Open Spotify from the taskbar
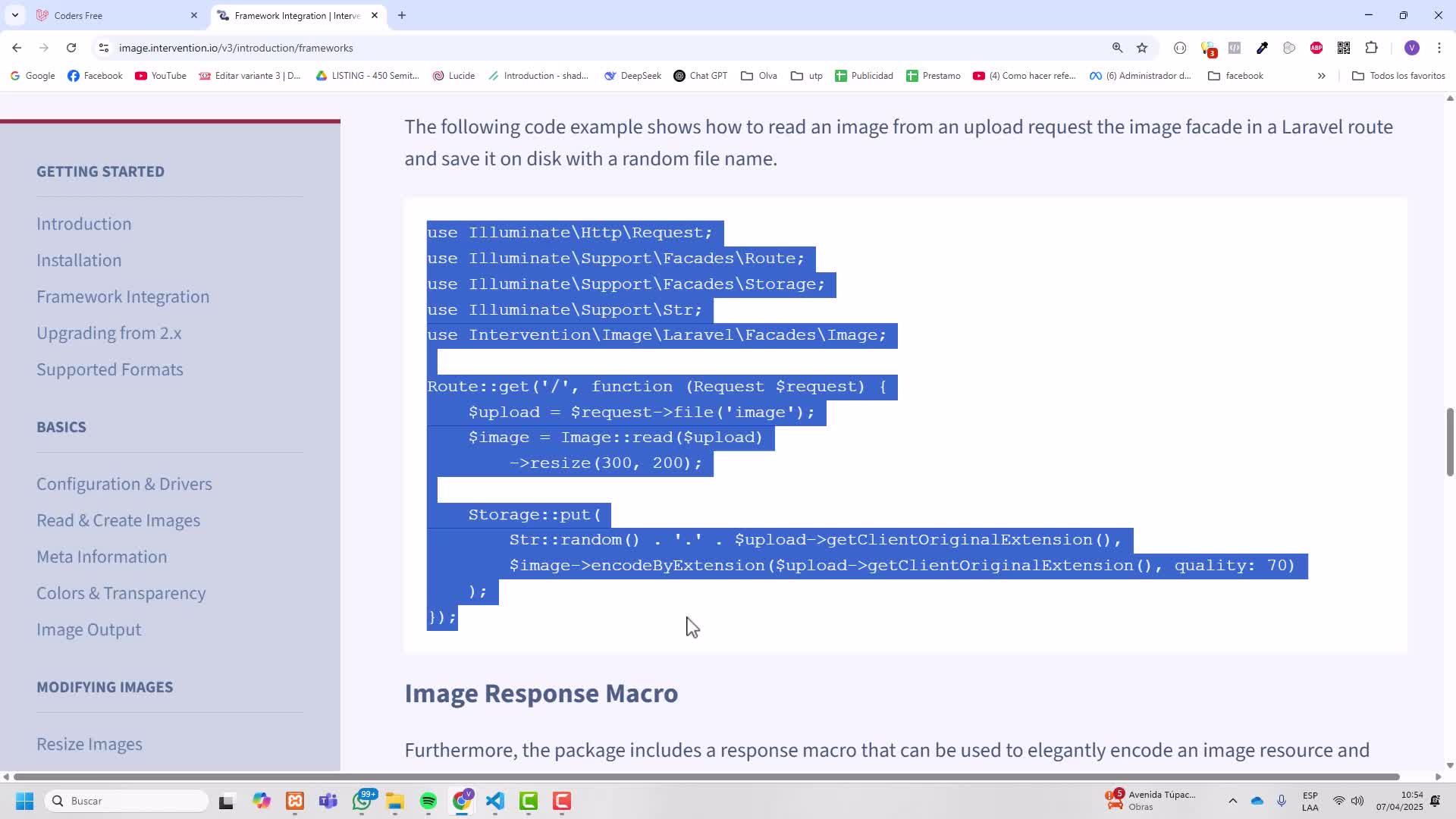Viewport: 1456px width, 819px height. 428,801
